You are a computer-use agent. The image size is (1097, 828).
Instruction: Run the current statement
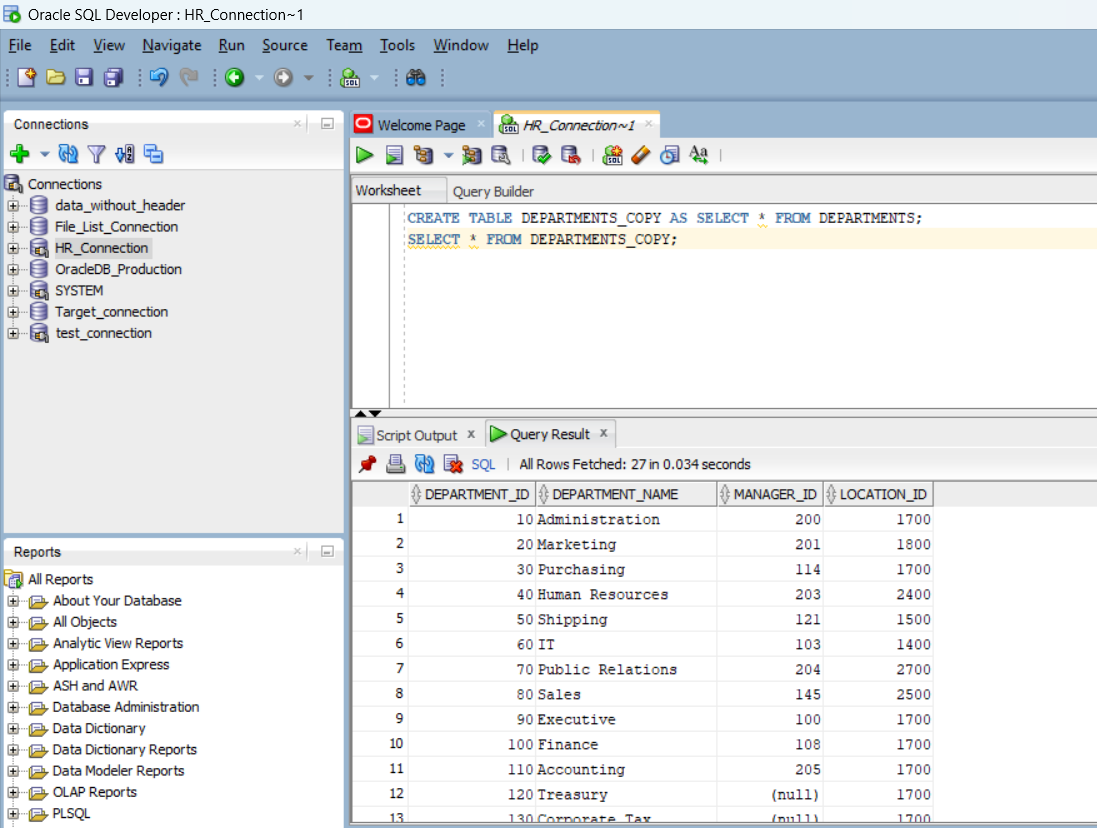[365, 155]
